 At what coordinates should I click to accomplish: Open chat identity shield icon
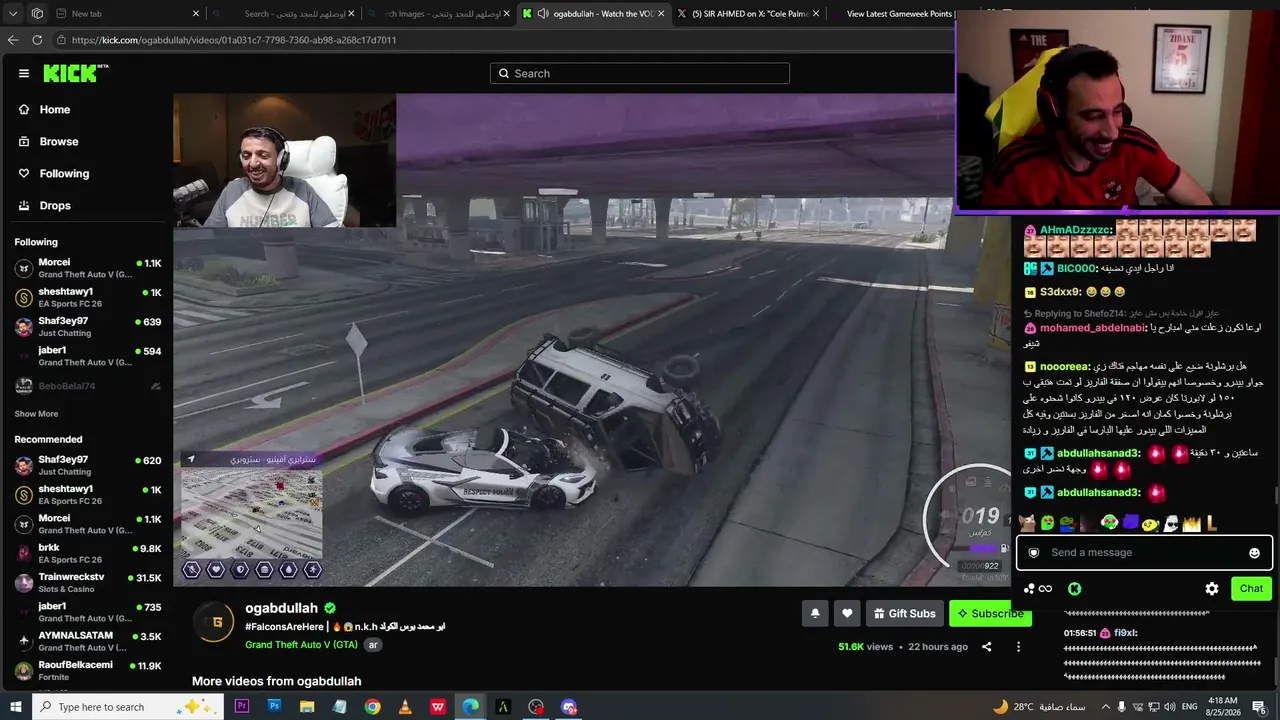1034,553
